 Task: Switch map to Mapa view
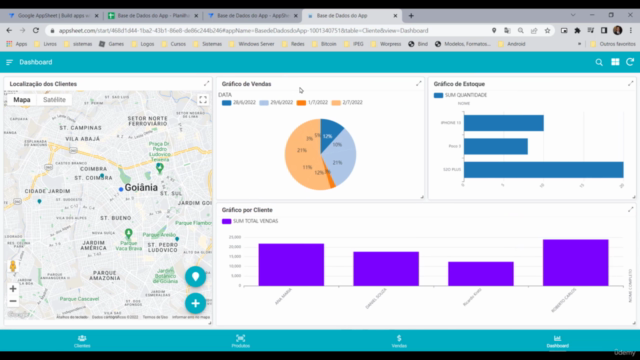pyautogui.click(x=22, y=100)
